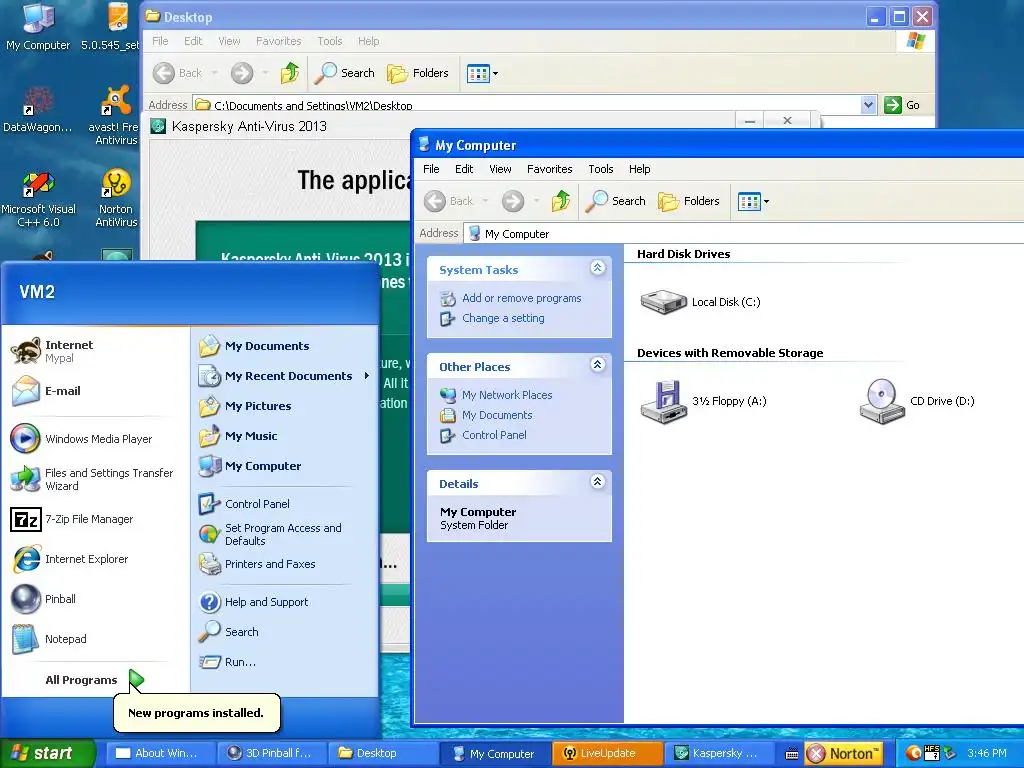The width and height of the screenshot is (1024, 768).
Task: Open My Network Places link
Action: point(507,395)
